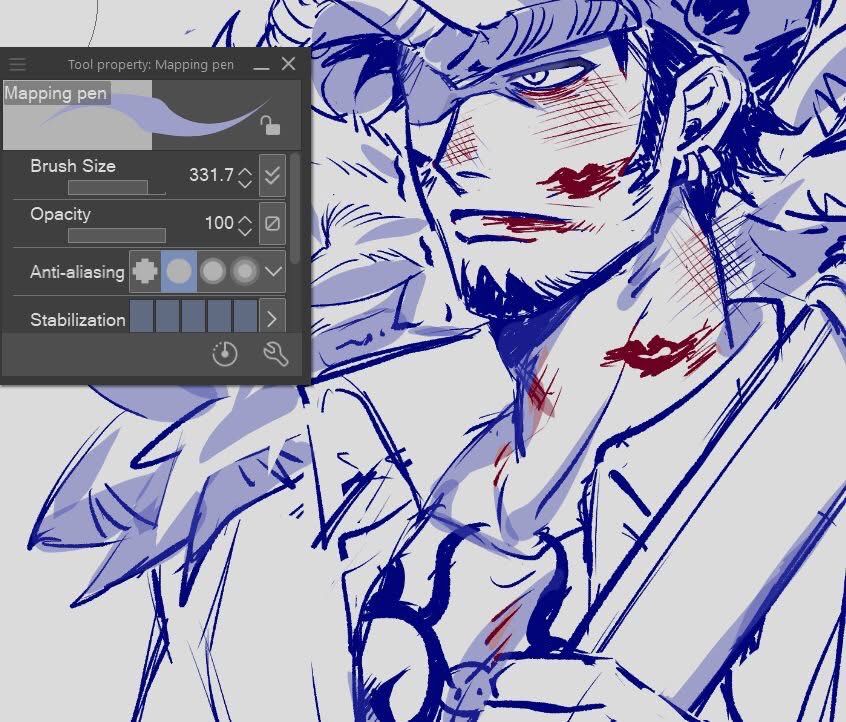This screenshot has height=722, width=846.
Task: Select strong anti-aliasing option
Action: tap(245, 271)
